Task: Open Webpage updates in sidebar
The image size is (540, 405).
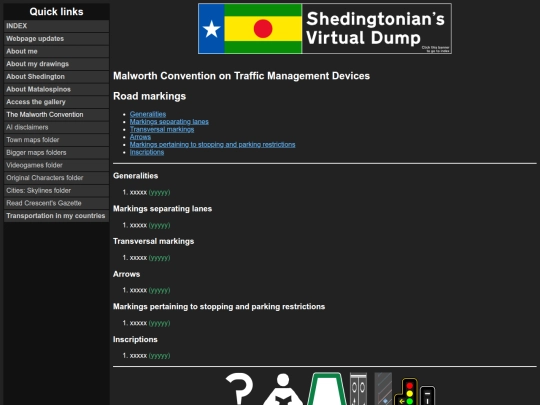Action: tap(56, 39)
